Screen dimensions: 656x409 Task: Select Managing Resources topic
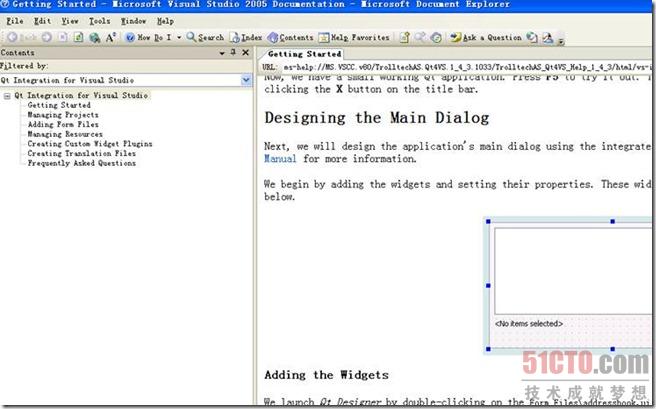(x=65, y=134)
